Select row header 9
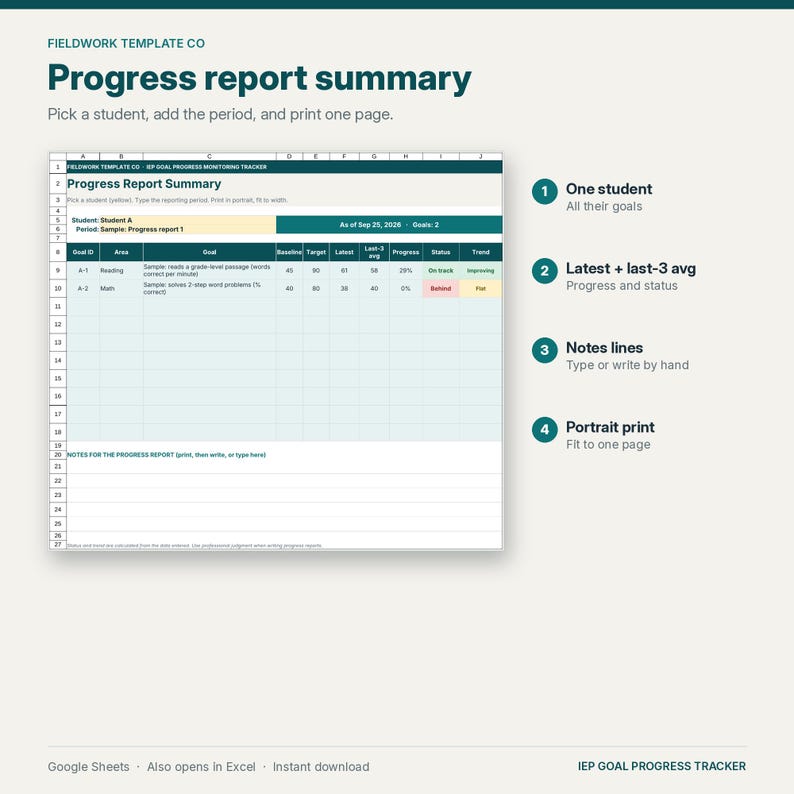 pyautogui.click(x=58, y=270)
